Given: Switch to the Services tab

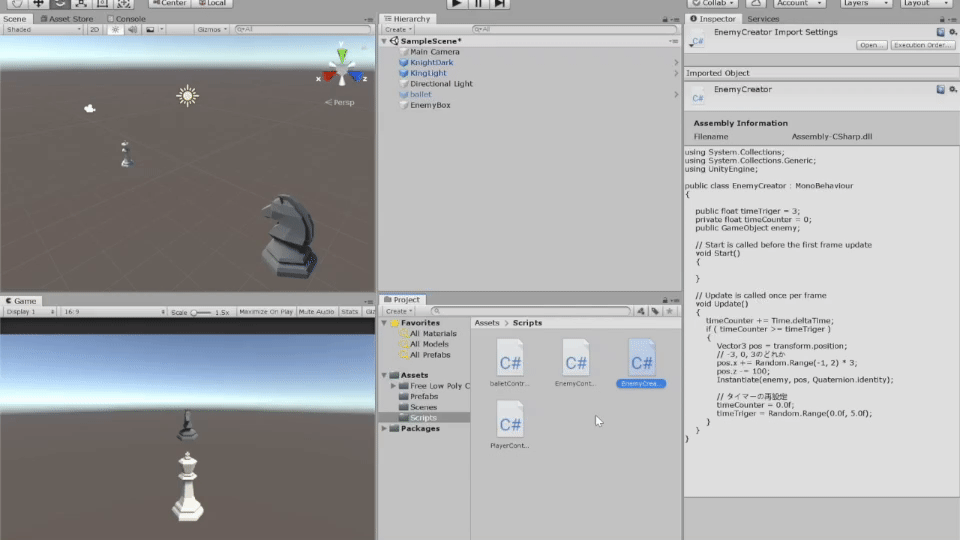Looking at the screenshot, I should point(763,19).
